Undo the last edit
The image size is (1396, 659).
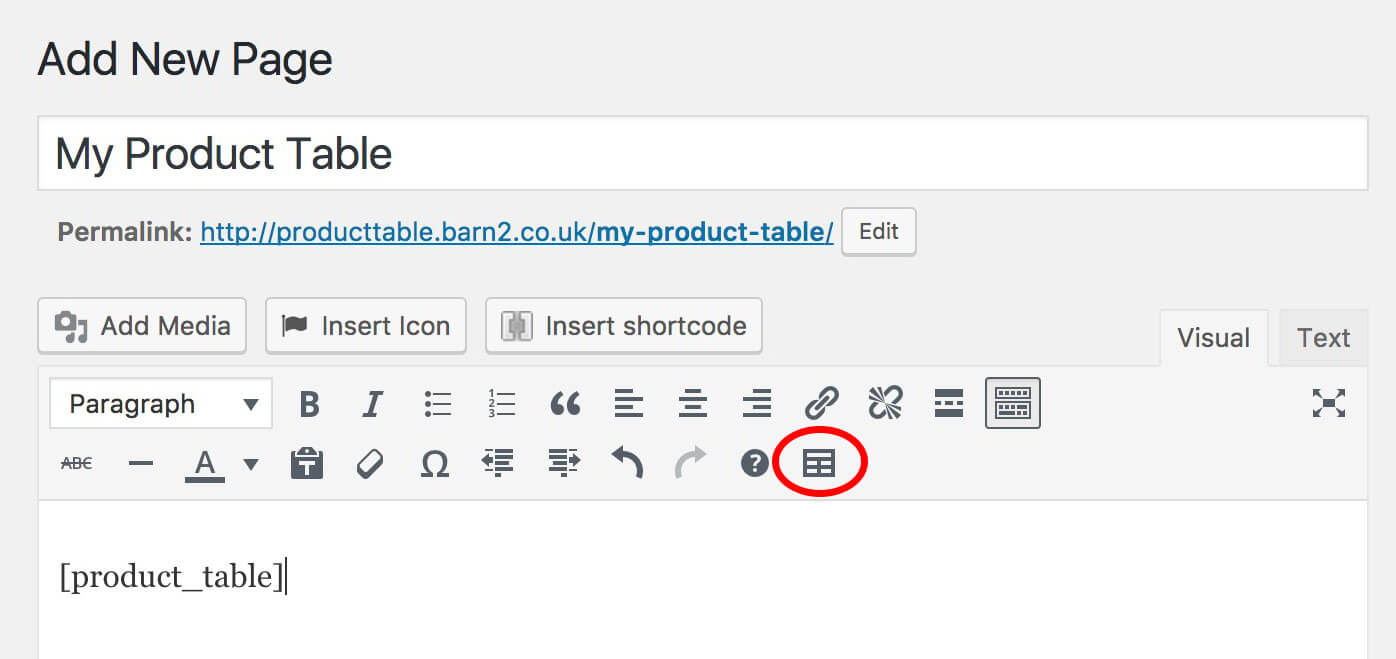[x=627, y=463]
